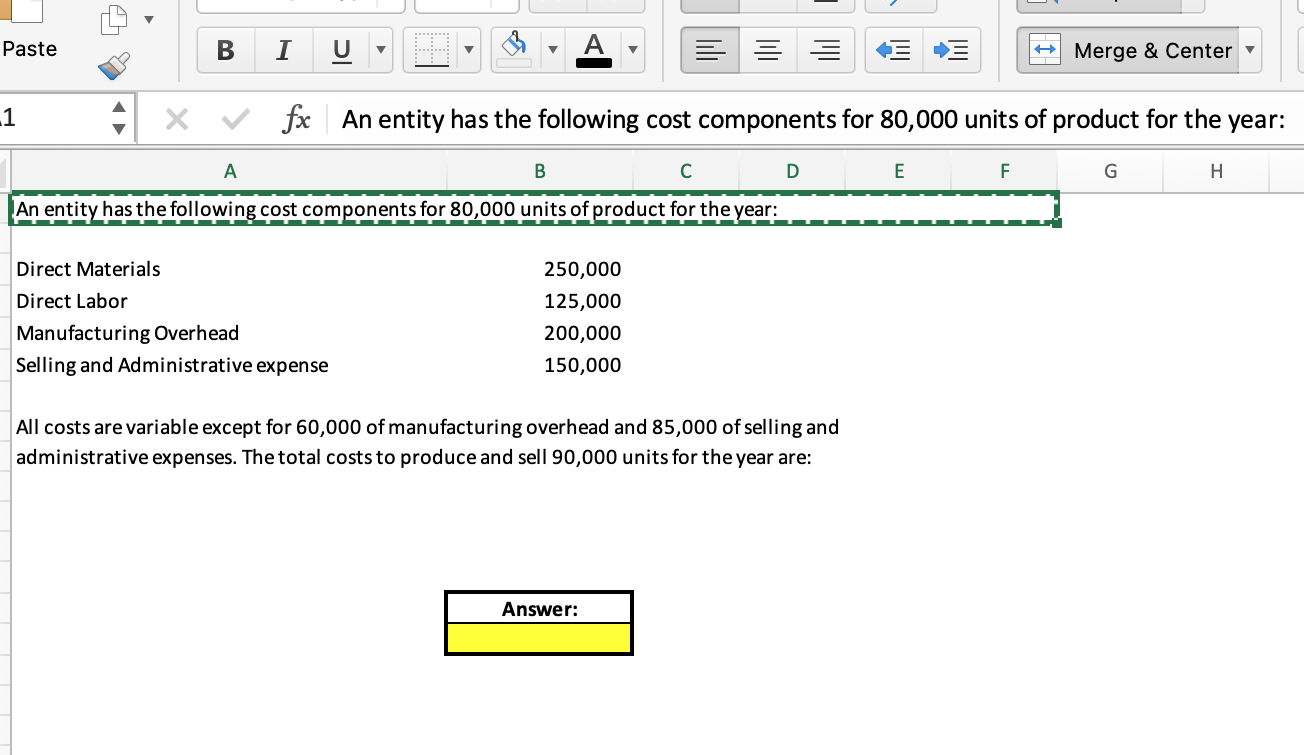
Task: Open borders dropdown arrow
Action: click(x=470, y=50)
